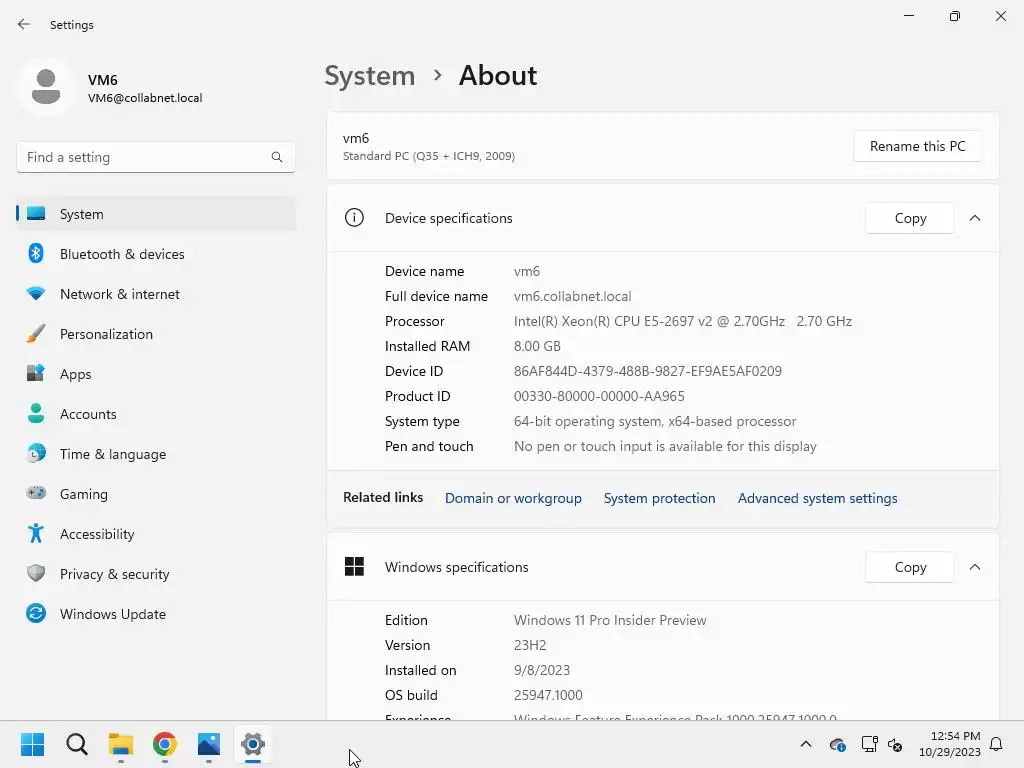The image size is (1024, 768).
Task: Click the Device specifications info icon
Action: pos(354,217)
